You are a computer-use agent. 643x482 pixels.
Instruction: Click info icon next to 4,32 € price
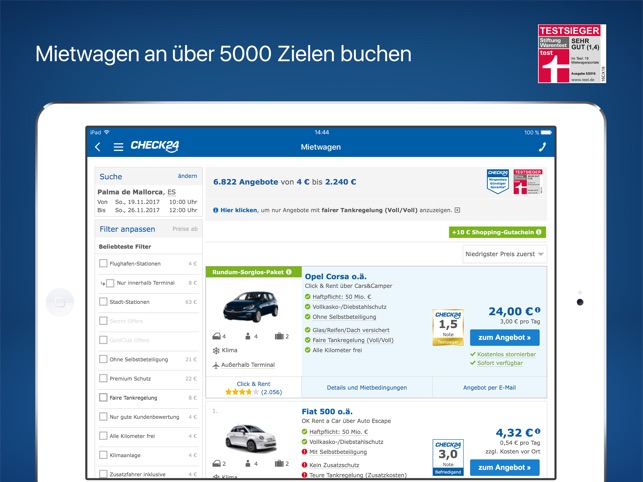[538, 431]
